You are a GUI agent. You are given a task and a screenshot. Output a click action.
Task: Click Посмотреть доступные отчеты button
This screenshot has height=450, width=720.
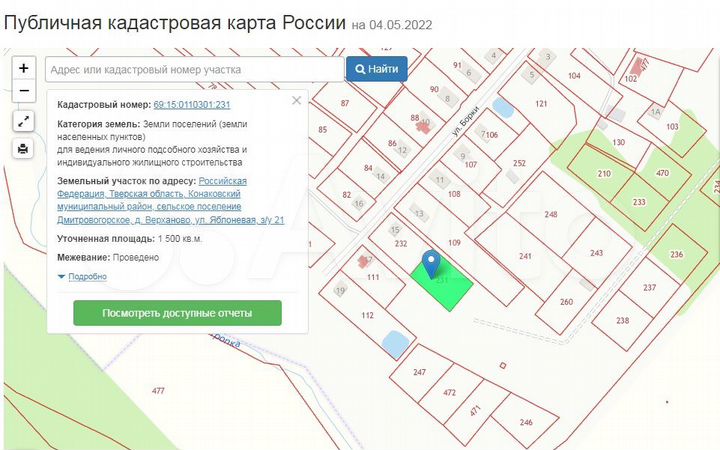coord(177,313)
